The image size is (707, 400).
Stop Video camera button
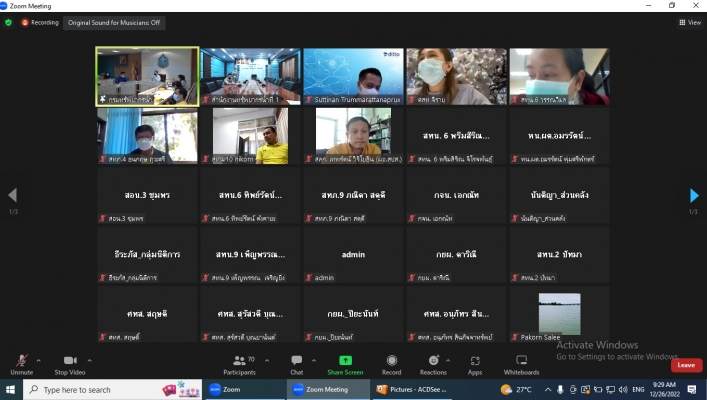[70, 365]
